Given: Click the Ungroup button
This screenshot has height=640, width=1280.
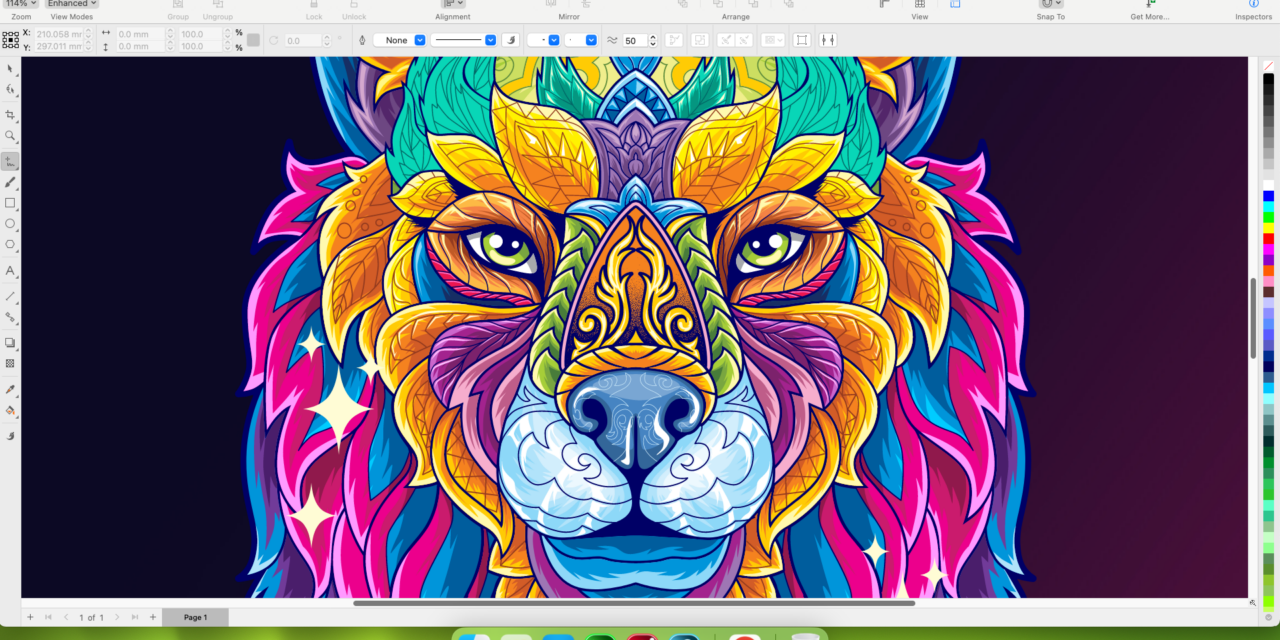Looking at the screenshot, I should (217, 10).
